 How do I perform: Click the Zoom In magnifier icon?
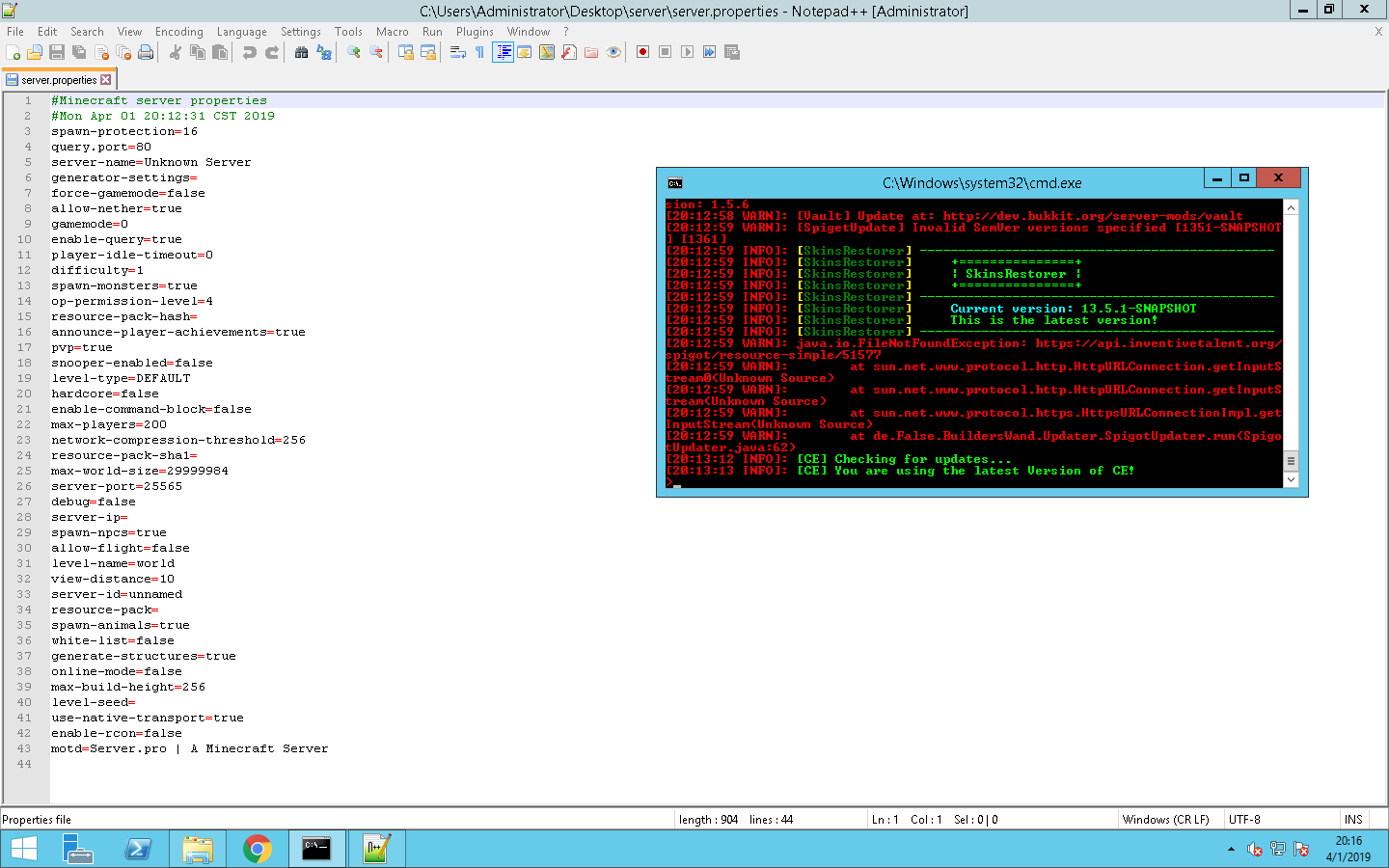pos(354,52)
